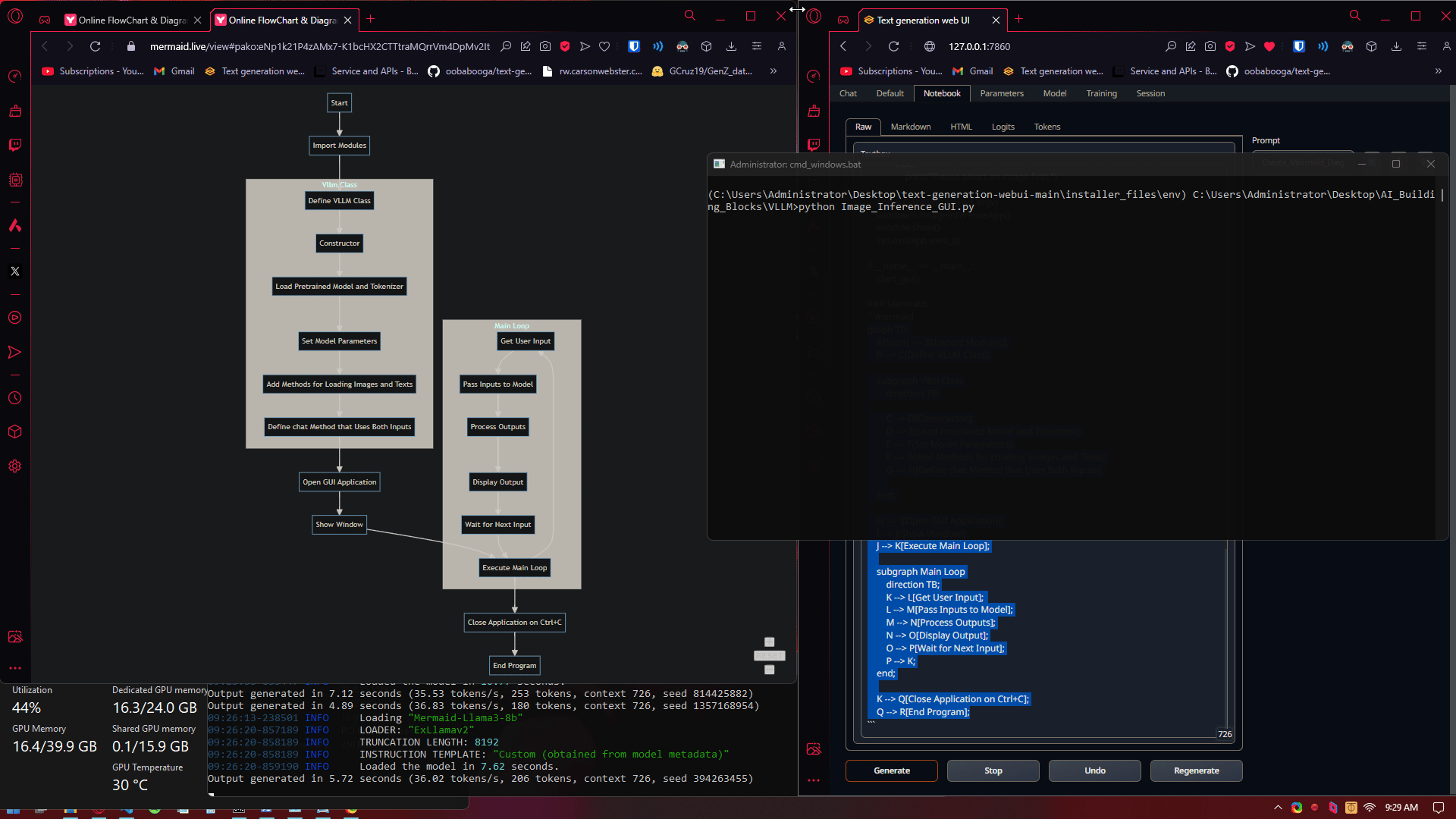Open oobabooga GitHub bookmark in right window
Screen dimensions: 1456x819
pyautogui.click(x=1279, y=71)
